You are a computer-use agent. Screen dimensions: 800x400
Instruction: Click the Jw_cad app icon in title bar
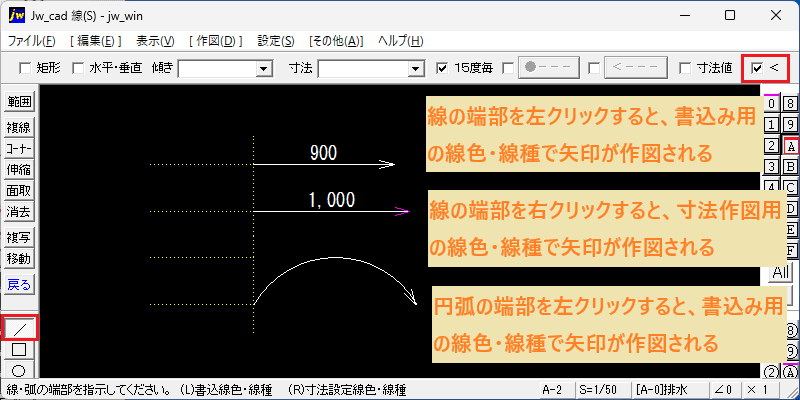17,16
